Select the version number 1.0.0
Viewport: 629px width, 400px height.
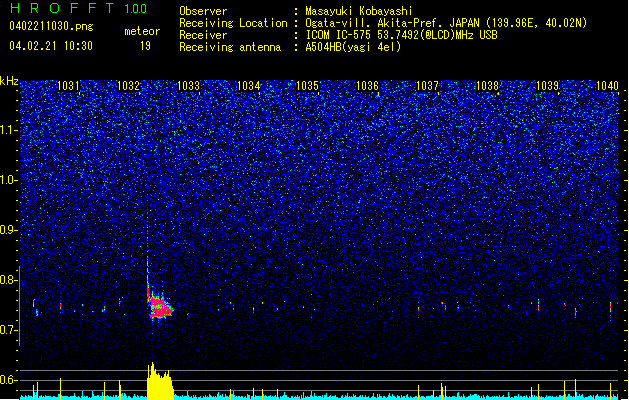point(136,9)
